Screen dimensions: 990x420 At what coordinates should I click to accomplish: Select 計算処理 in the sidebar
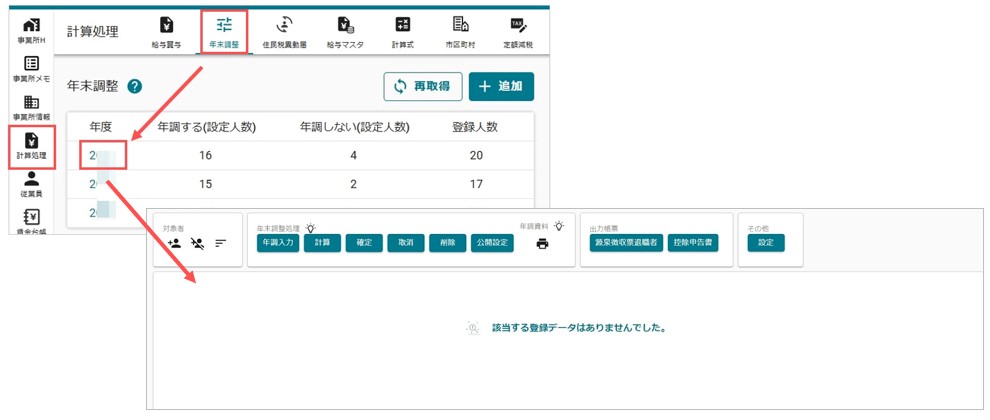pos(32,147)
